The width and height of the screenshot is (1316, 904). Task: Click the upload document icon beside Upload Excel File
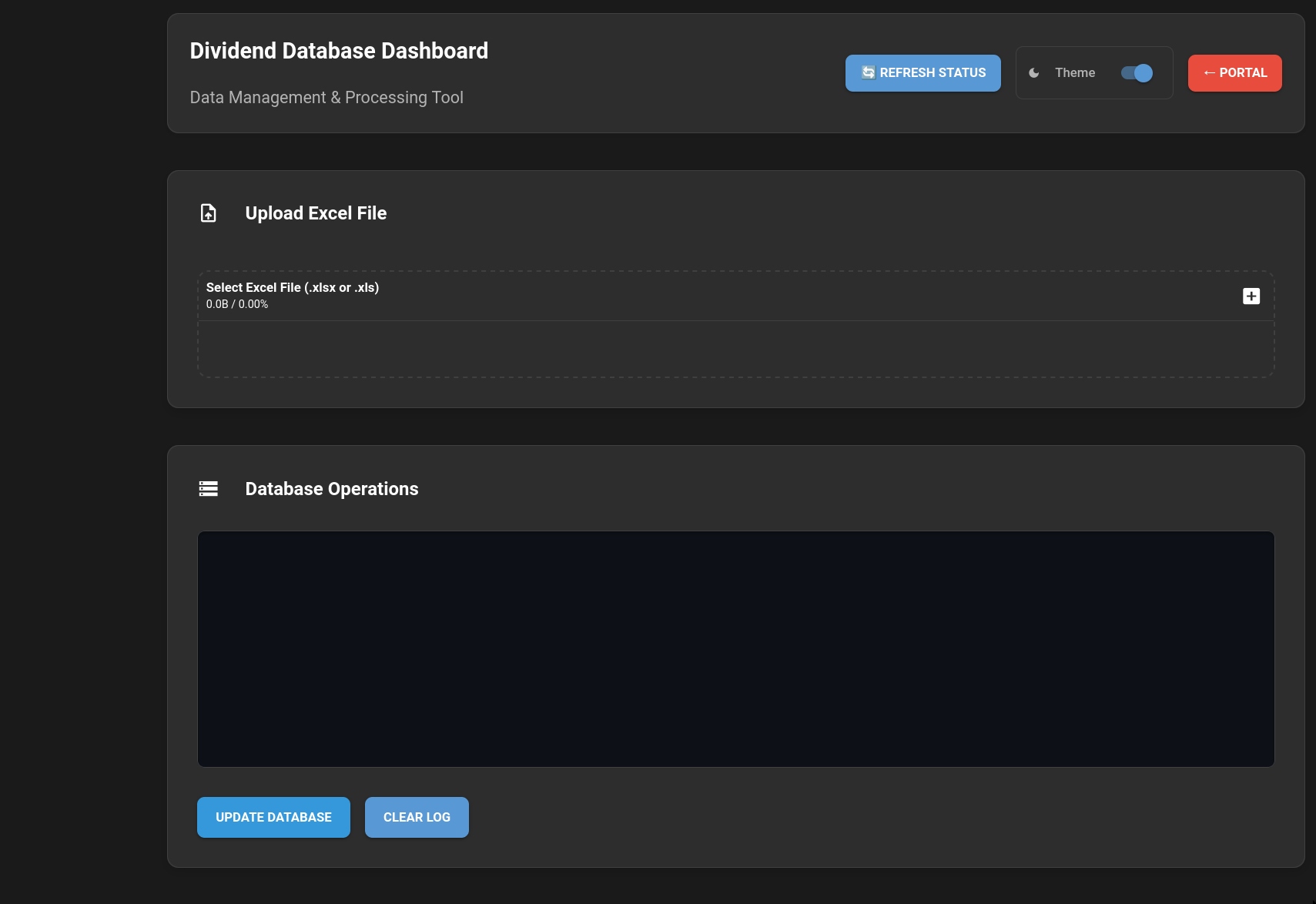tap(208, 213)
